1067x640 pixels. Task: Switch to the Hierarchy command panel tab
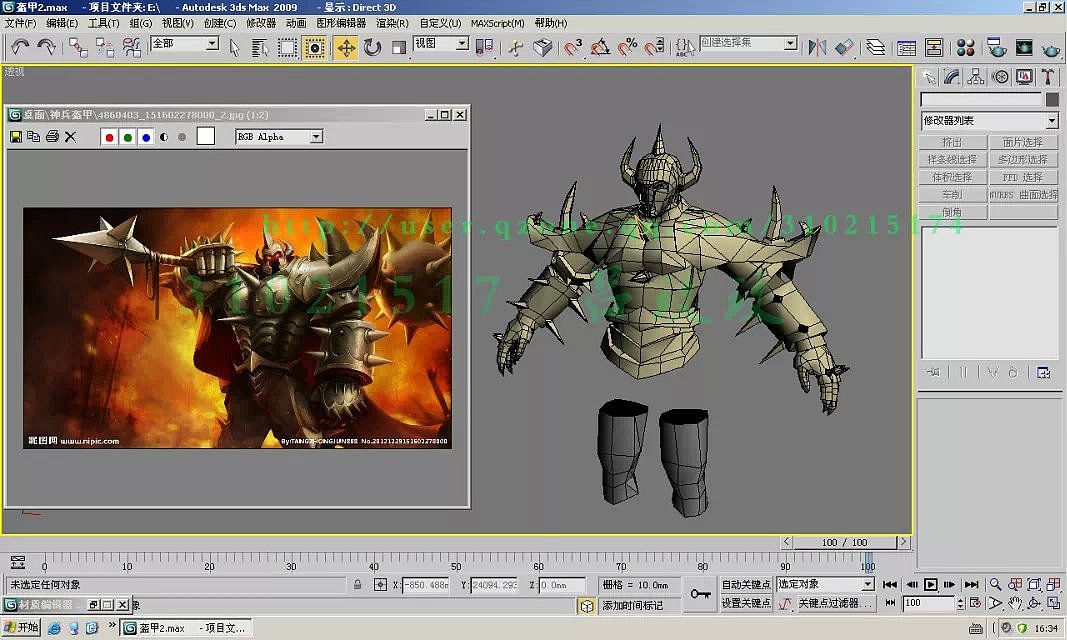[976, 77]
